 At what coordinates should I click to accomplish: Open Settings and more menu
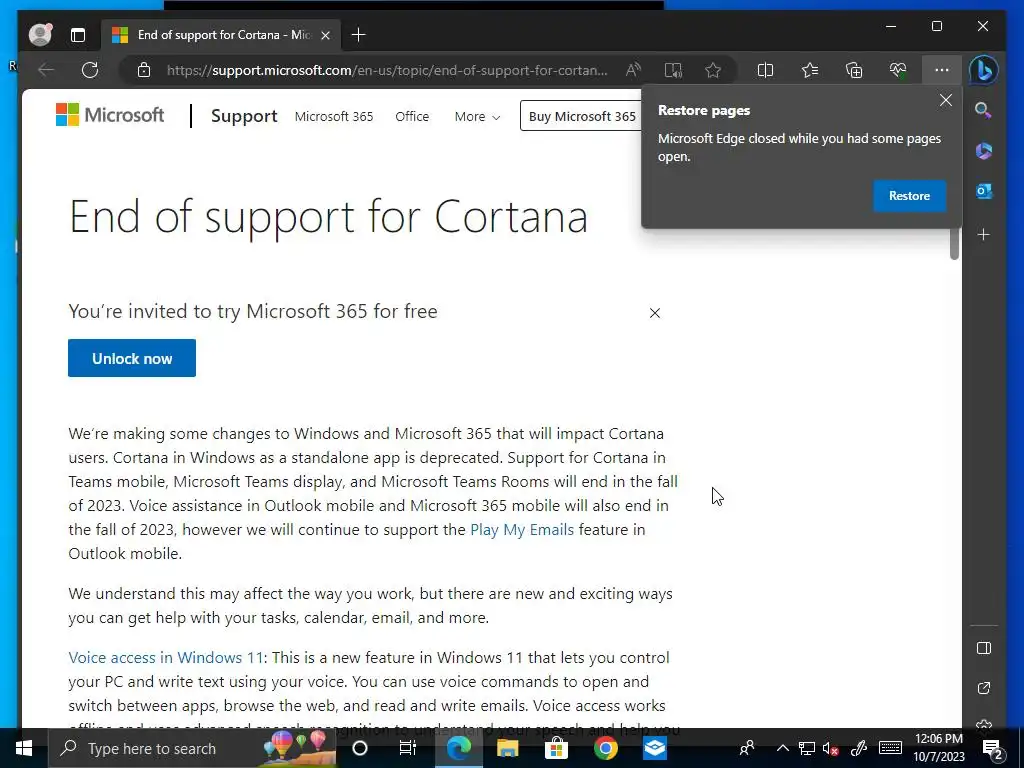point(941,70)
